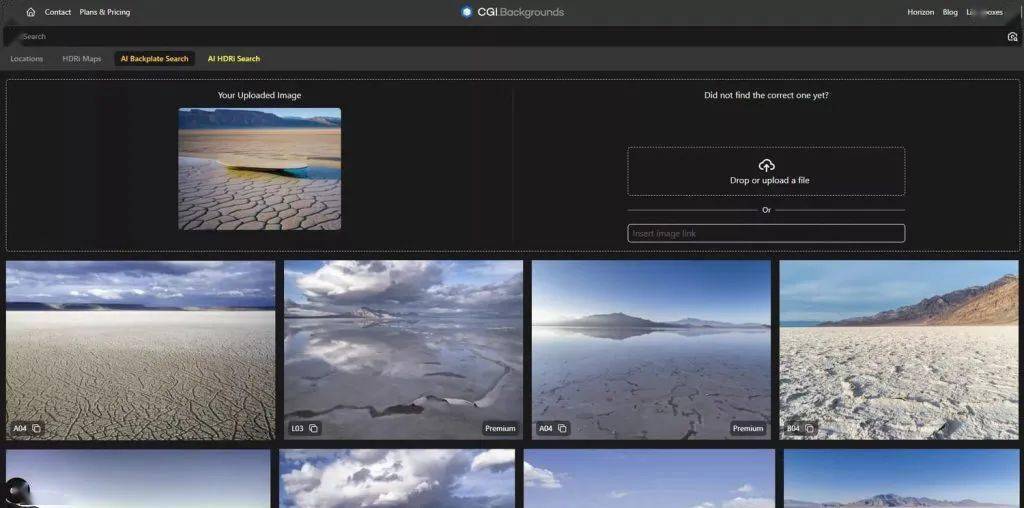The image size is (1024, 508).
Task: Open Plans & Pricing link
Action: [105, 12]
